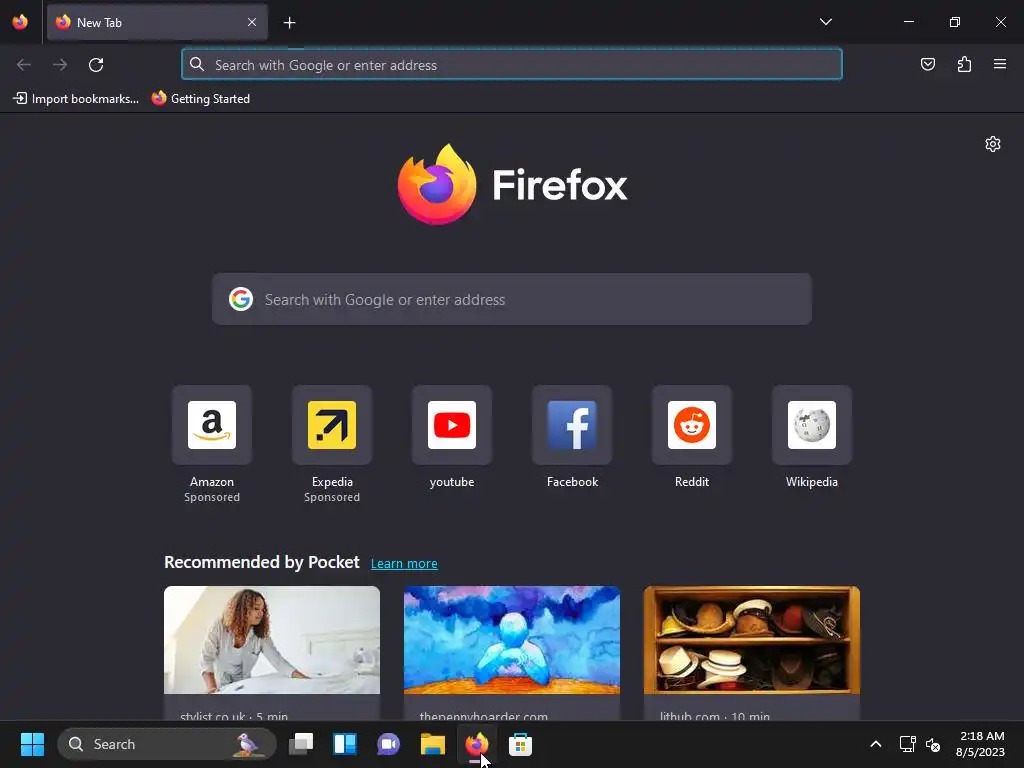Open the Save to Pocket icon
The image size is (1024, 768).
(x=928, y=64)
